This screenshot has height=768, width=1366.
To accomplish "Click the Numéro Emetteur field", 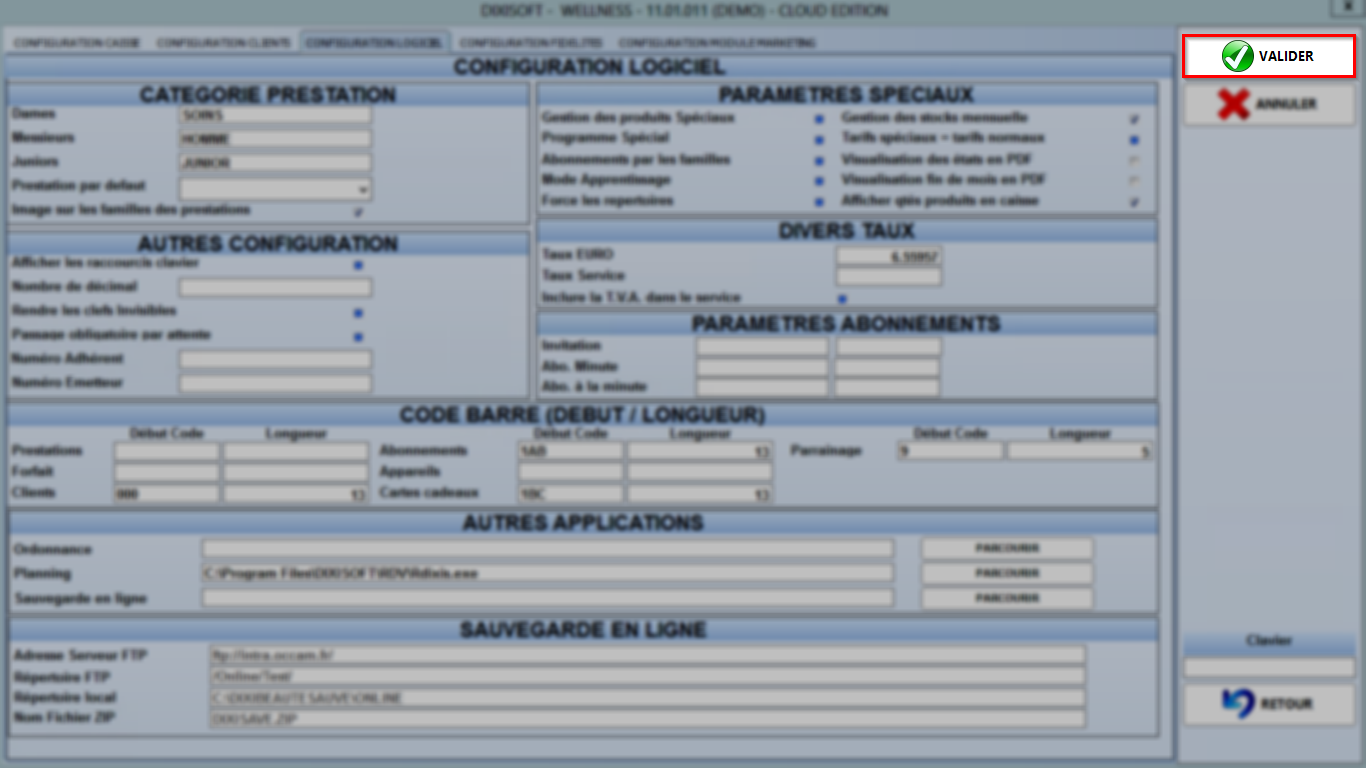I will click(275, 384).
